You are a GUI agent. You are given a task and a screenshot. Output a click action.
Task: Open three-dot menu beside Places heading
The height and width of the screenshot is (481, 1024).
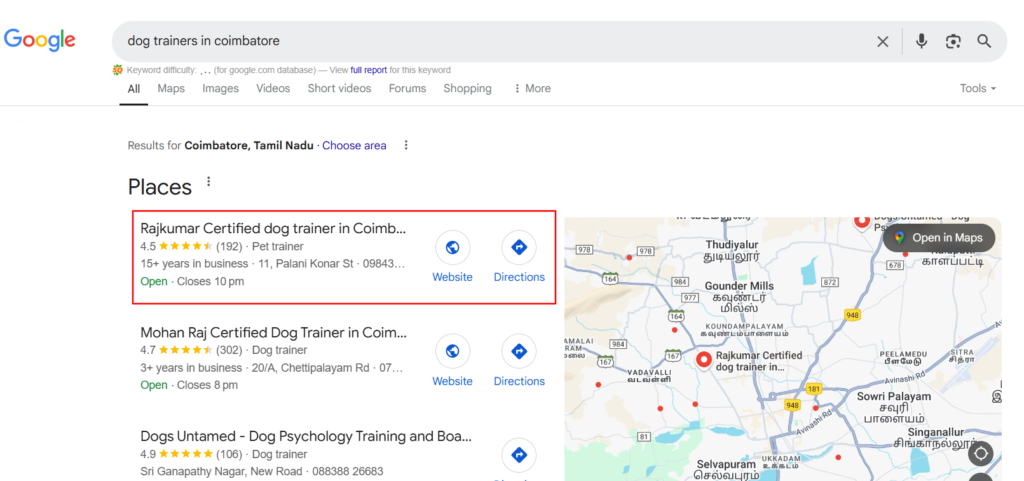point(209,182)
